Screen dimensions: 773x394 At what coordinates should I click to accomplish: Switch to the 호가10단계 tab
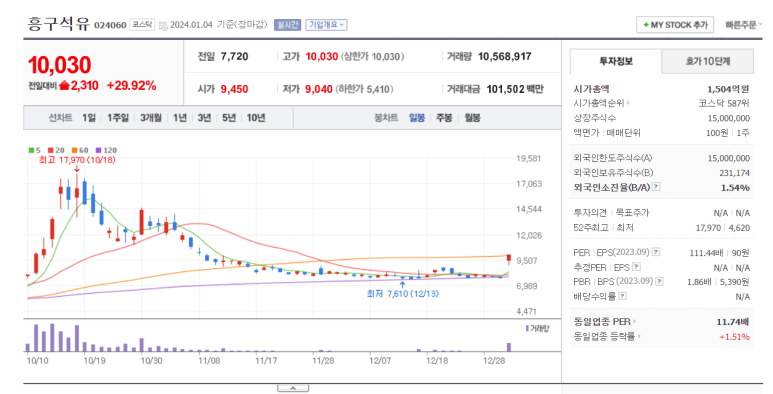(707, 61)
